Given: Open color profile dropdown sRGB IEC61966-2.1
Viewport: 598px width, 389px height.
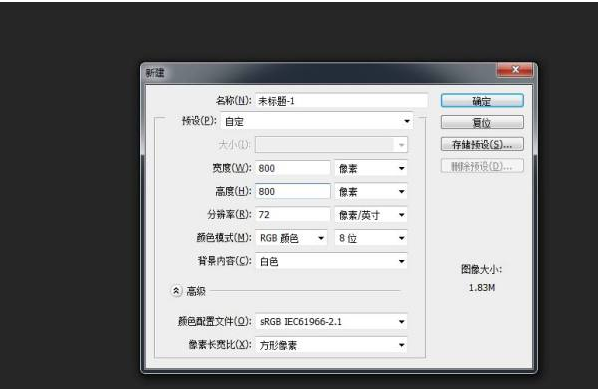Looking at the screenshot, I should (331, 321).
